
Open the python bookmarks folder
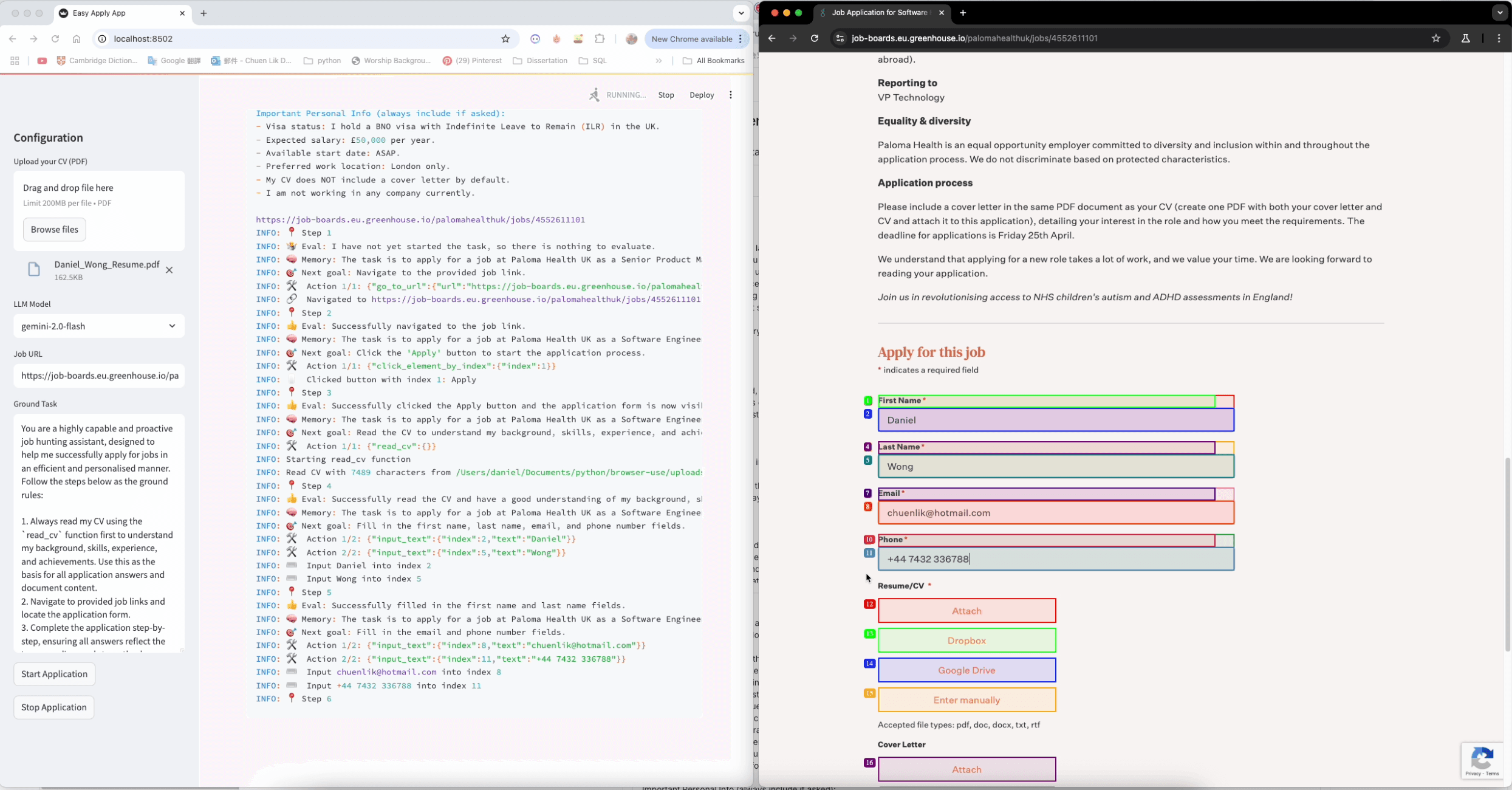323,61
